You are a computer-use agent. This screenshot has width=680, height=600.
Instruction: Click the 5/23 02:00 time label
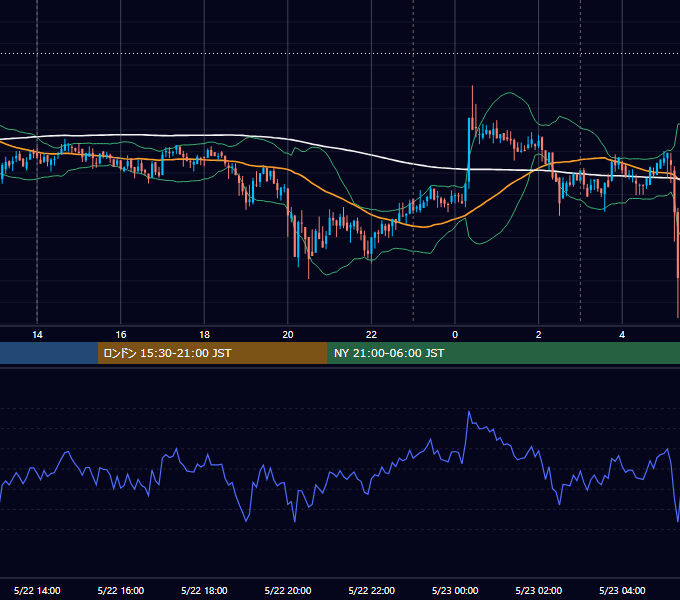(539, 590)
